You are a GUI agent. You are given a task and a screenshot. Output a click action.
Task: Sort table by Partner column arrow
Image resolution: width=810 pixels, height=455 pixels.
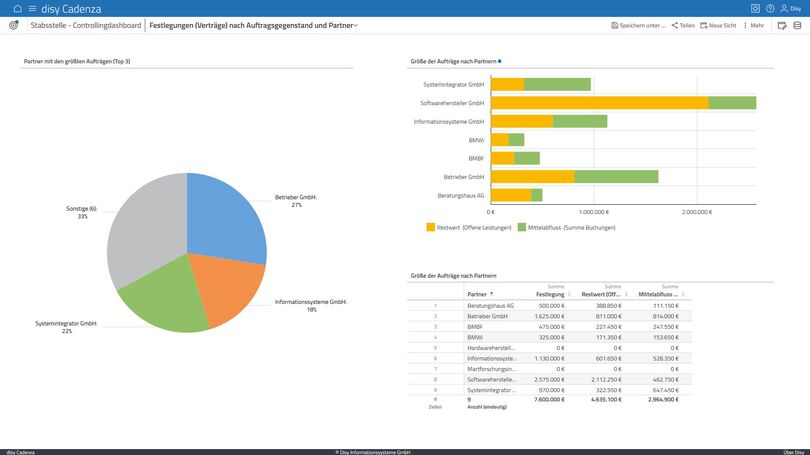pyautogui.click(x=491, y=294)
